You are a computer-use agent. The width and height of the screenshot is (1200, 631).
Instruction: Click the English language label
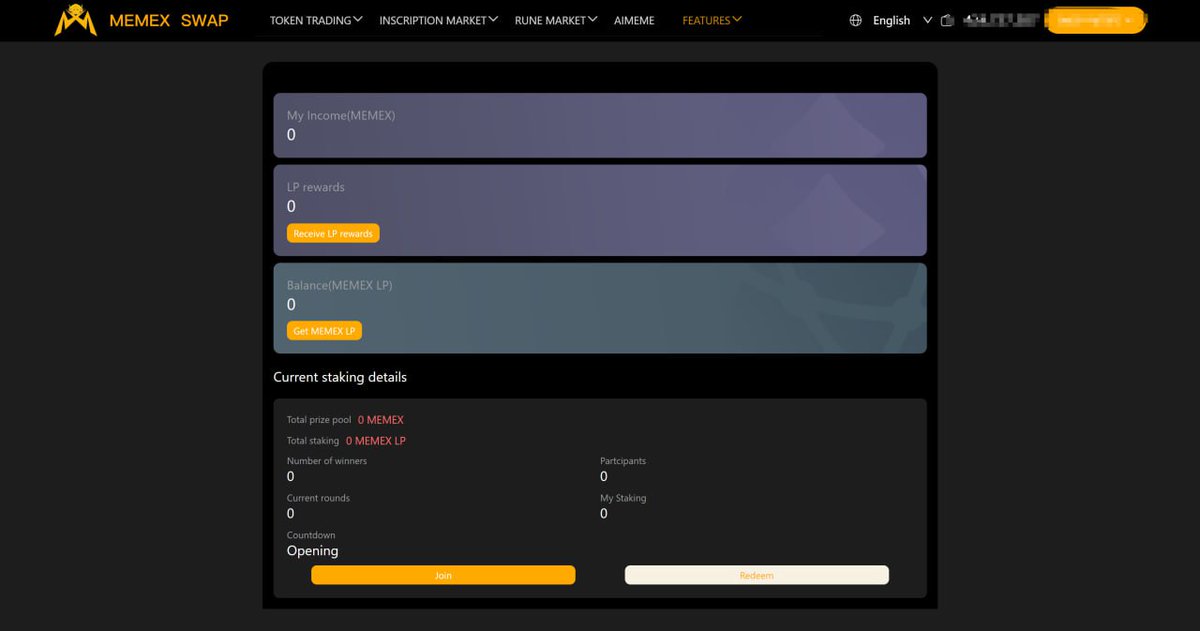pos(890,19)
